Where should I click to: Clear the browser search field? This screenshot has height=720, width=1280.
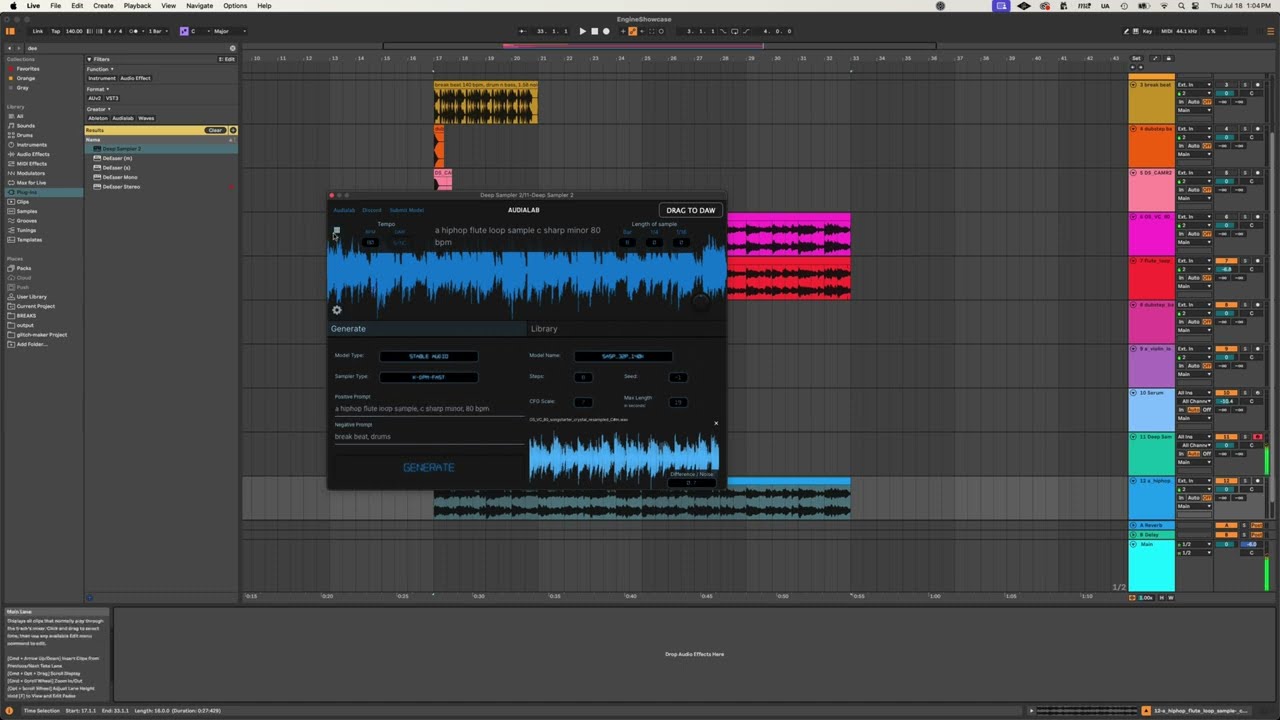coord(233,47)
